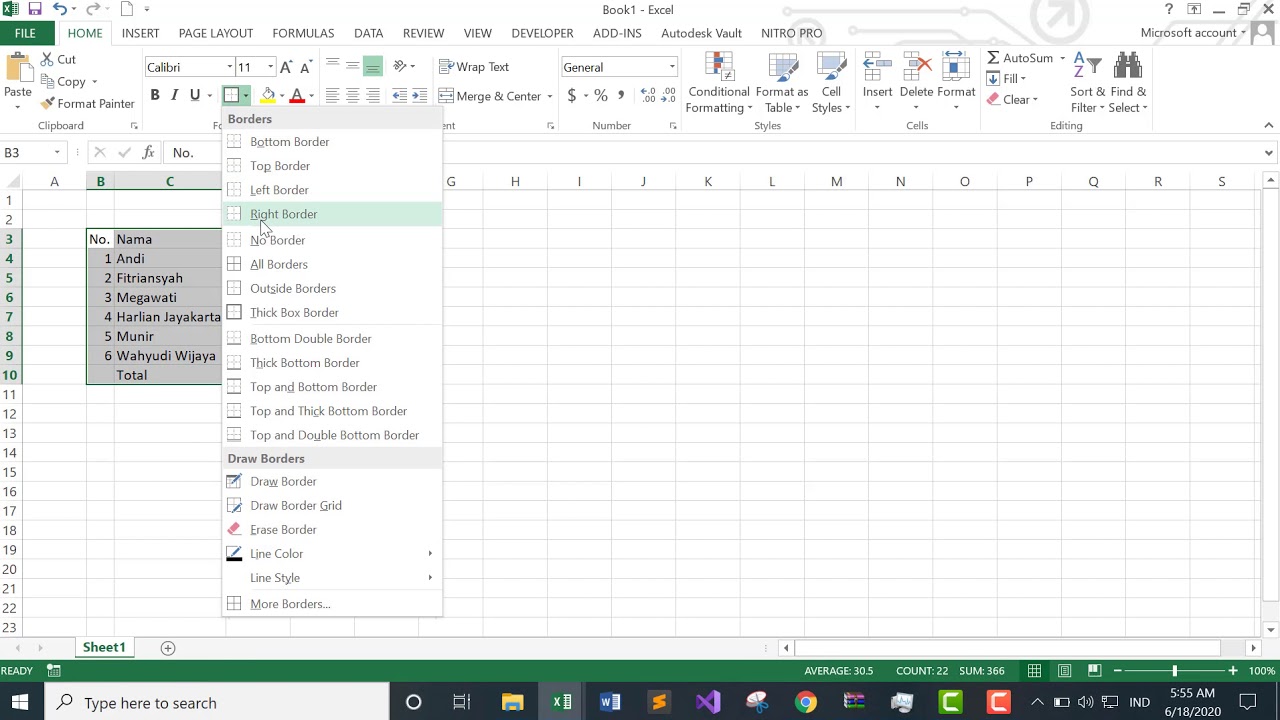This screenshot has width=1280, height=720.
Task: Click the Windows taskbar search box
Action: pyautogui.click(x=216, y=703)
